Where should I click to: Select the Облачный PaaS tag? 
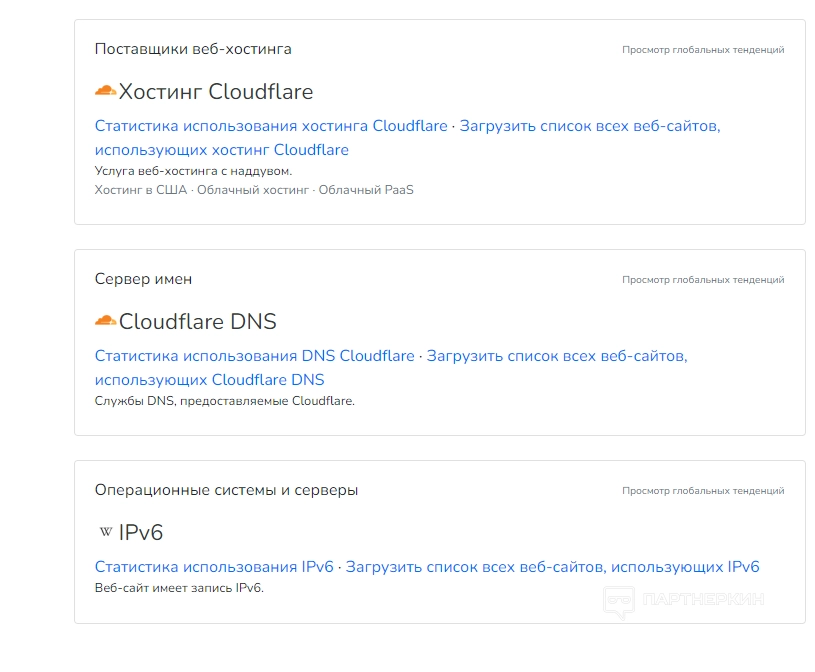tap(366, 190)
